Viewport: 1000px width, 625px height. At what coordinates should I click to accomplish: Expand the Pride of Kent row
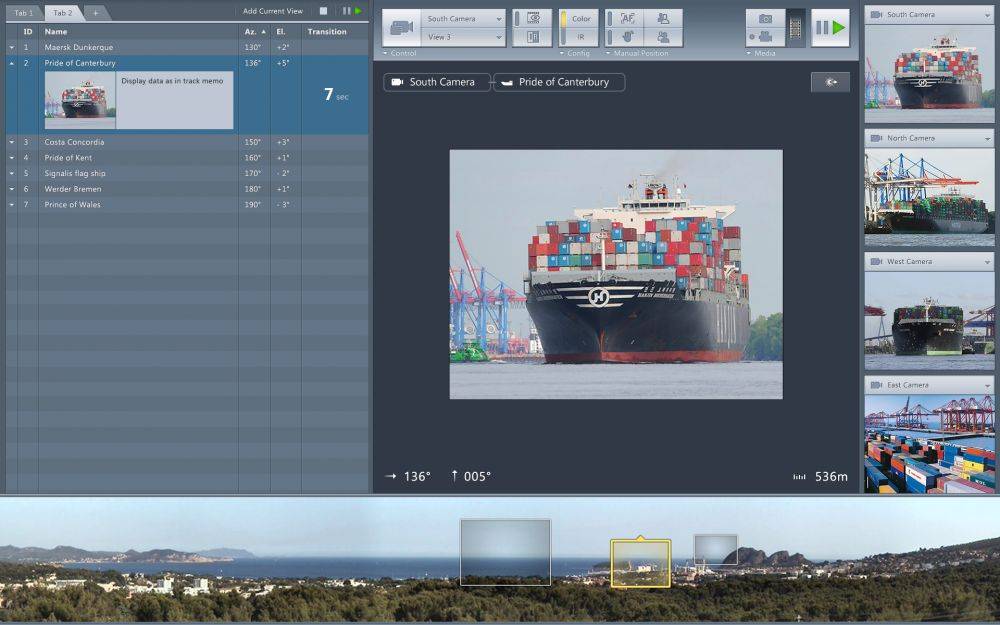tap(11, 158)
